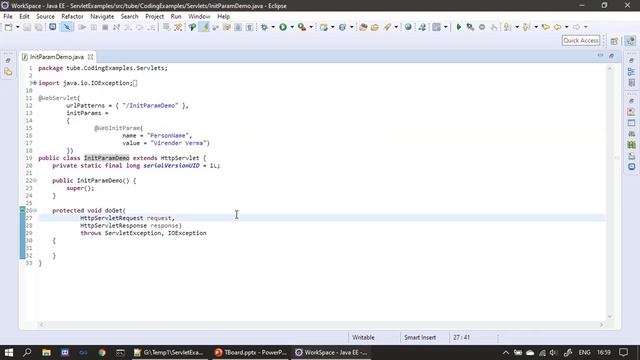Toggle Use Step Filters icon

tap(178, 27)
